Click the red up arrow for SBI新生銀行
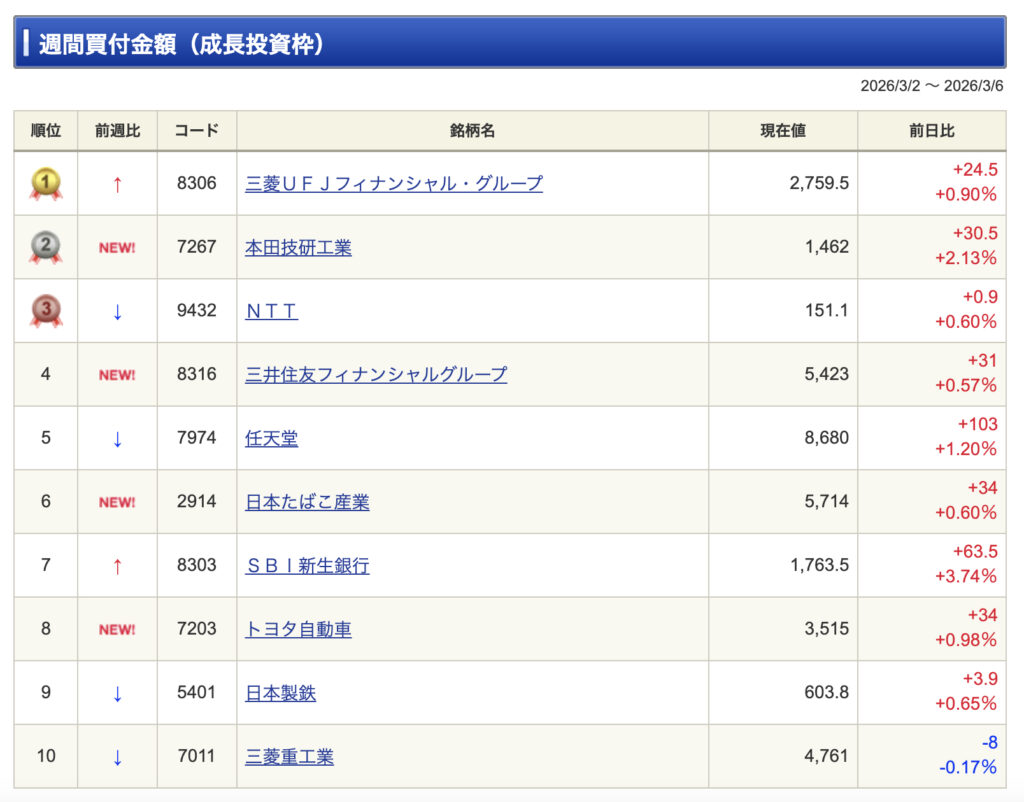Screen dimensions: 1024x802 coord(117,566)
